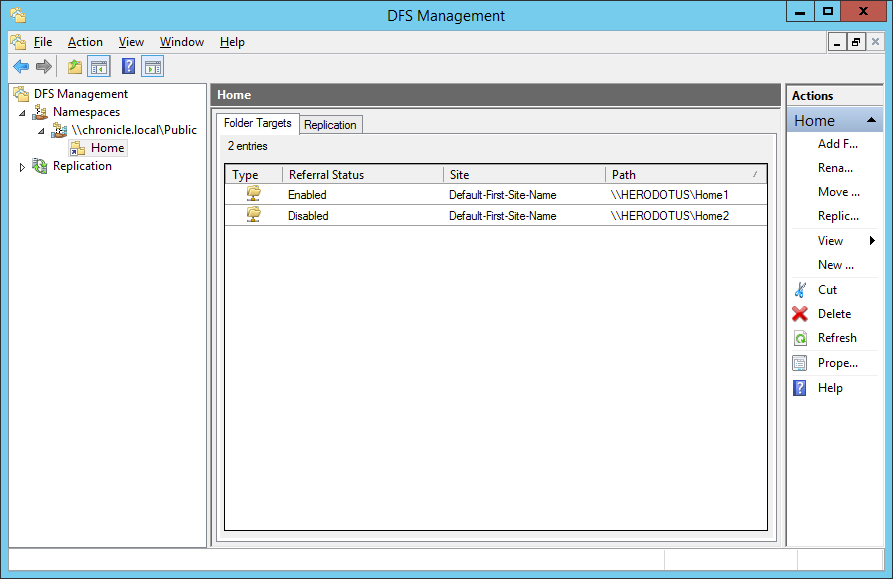The height and width of the screenshot is (580, 893).
Task: Toggle Show/Hide Action Pane toolbar icon
Action: (152, 67)
